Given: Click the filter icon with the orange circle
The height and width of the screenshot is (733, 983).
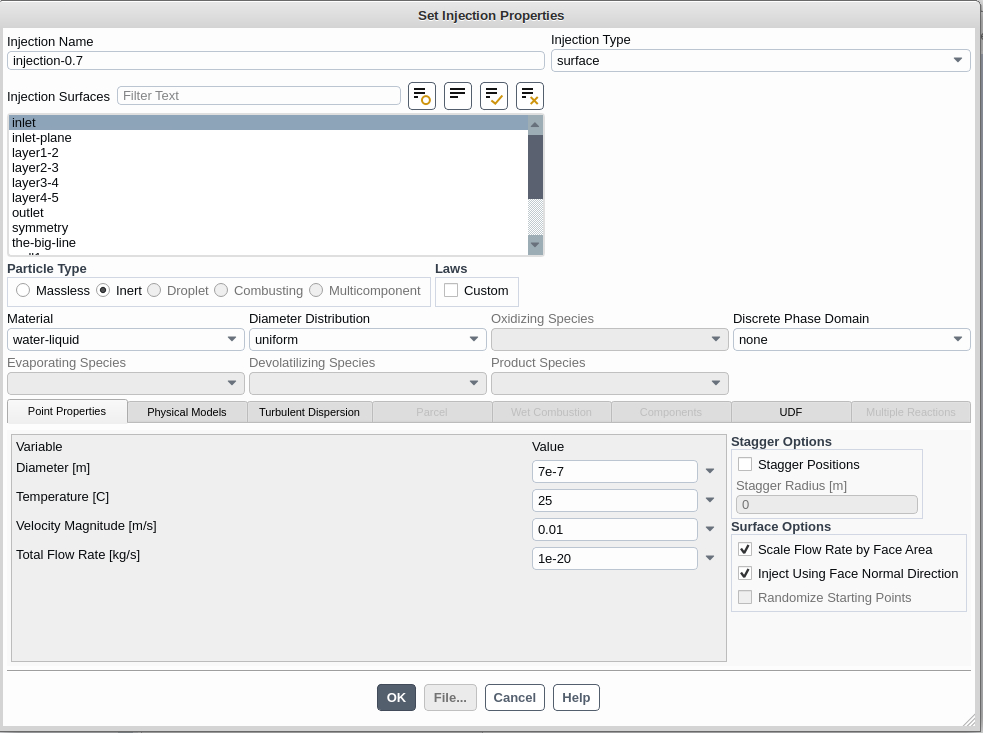Looking at the screenshot, I should pos(421,96).
